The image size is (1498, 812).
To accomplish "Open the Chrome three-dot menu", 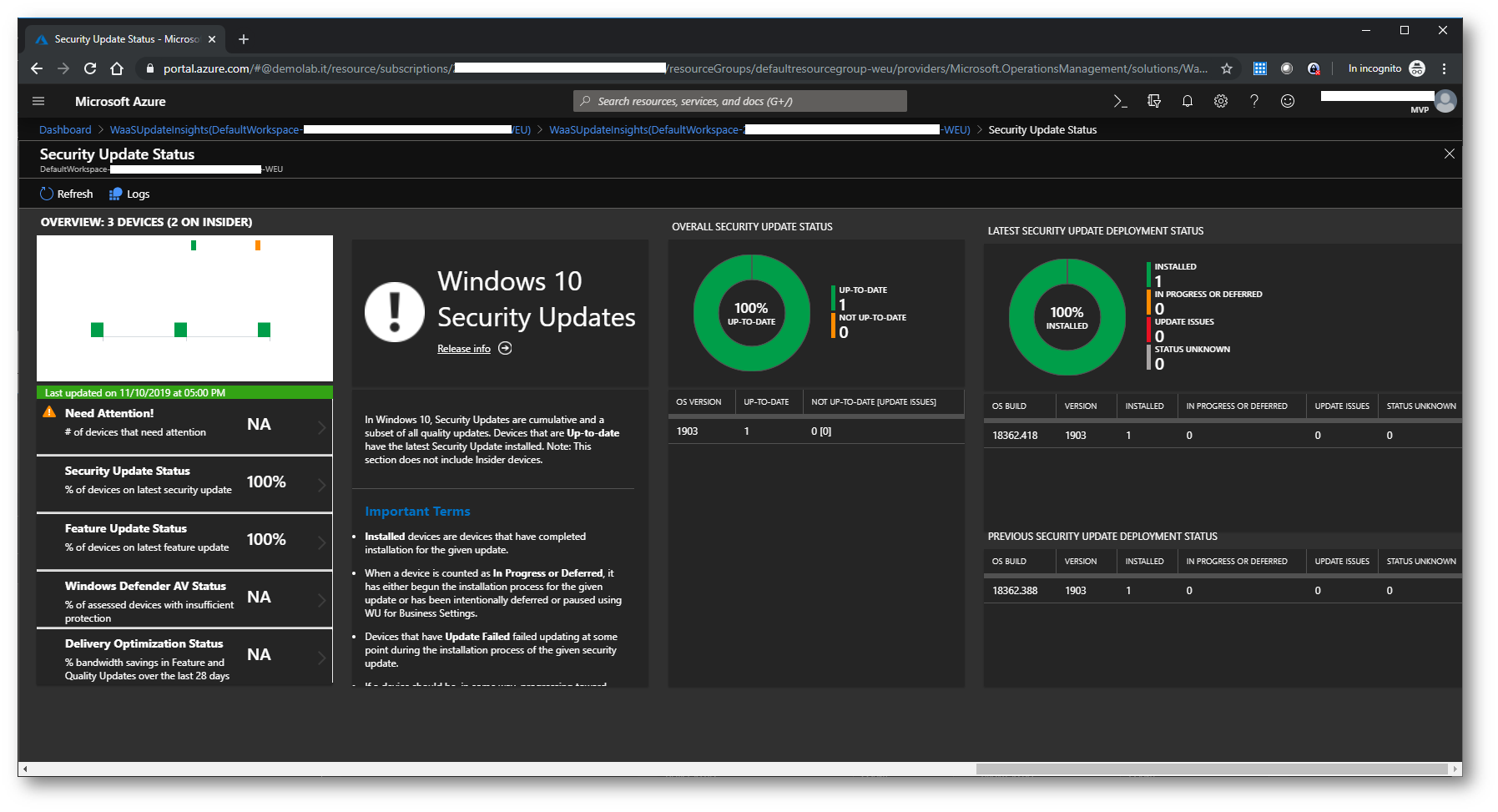I will coord(1445,68).
